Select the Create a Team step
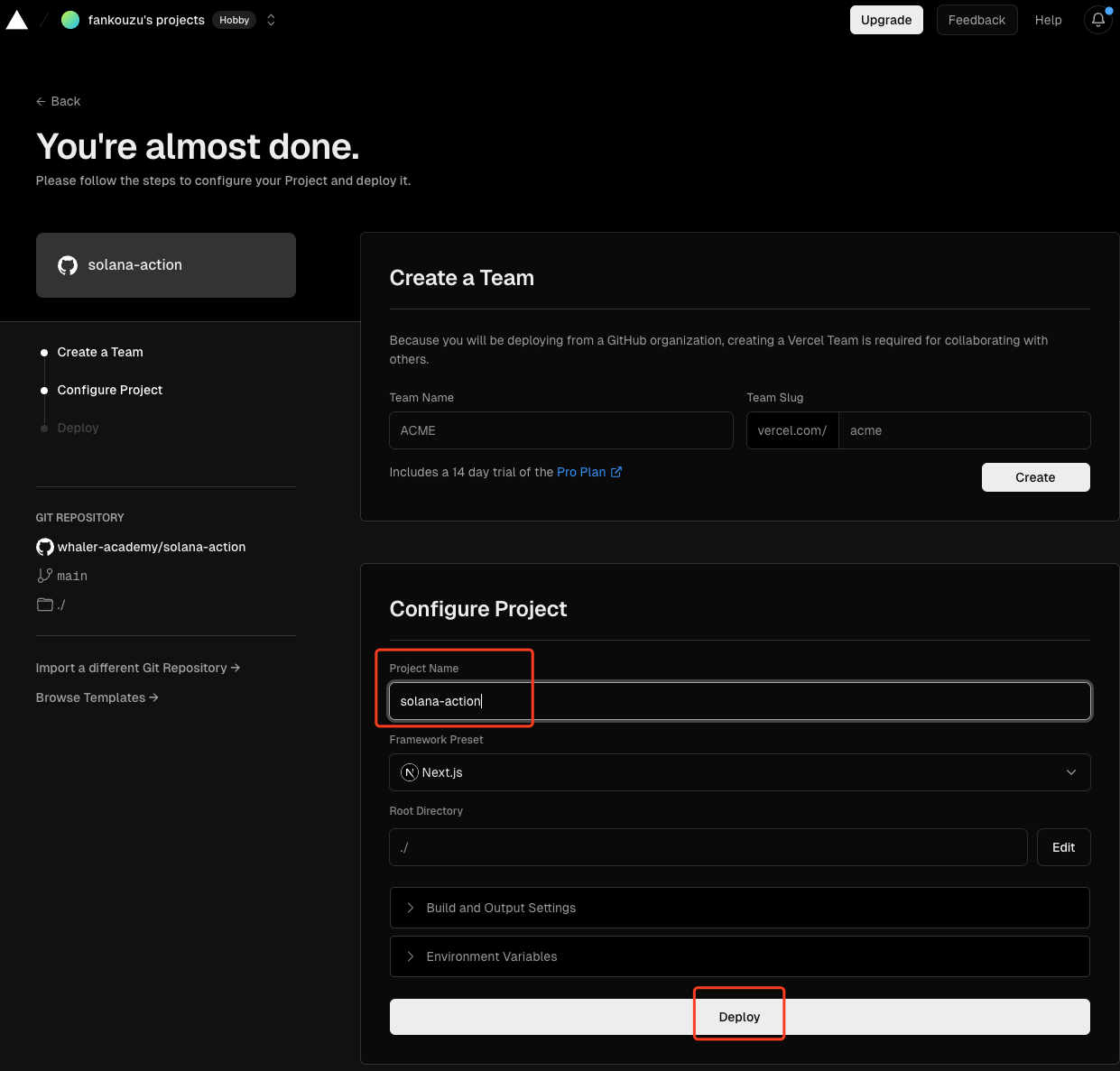This screenshot has height=1071, width=1120. [100, 352]
